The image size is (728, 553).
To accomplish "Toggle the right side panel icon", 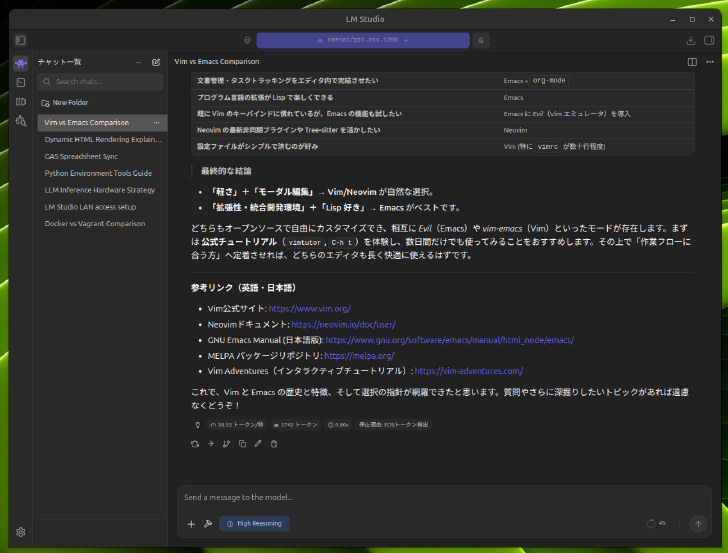I will point(709,40).
